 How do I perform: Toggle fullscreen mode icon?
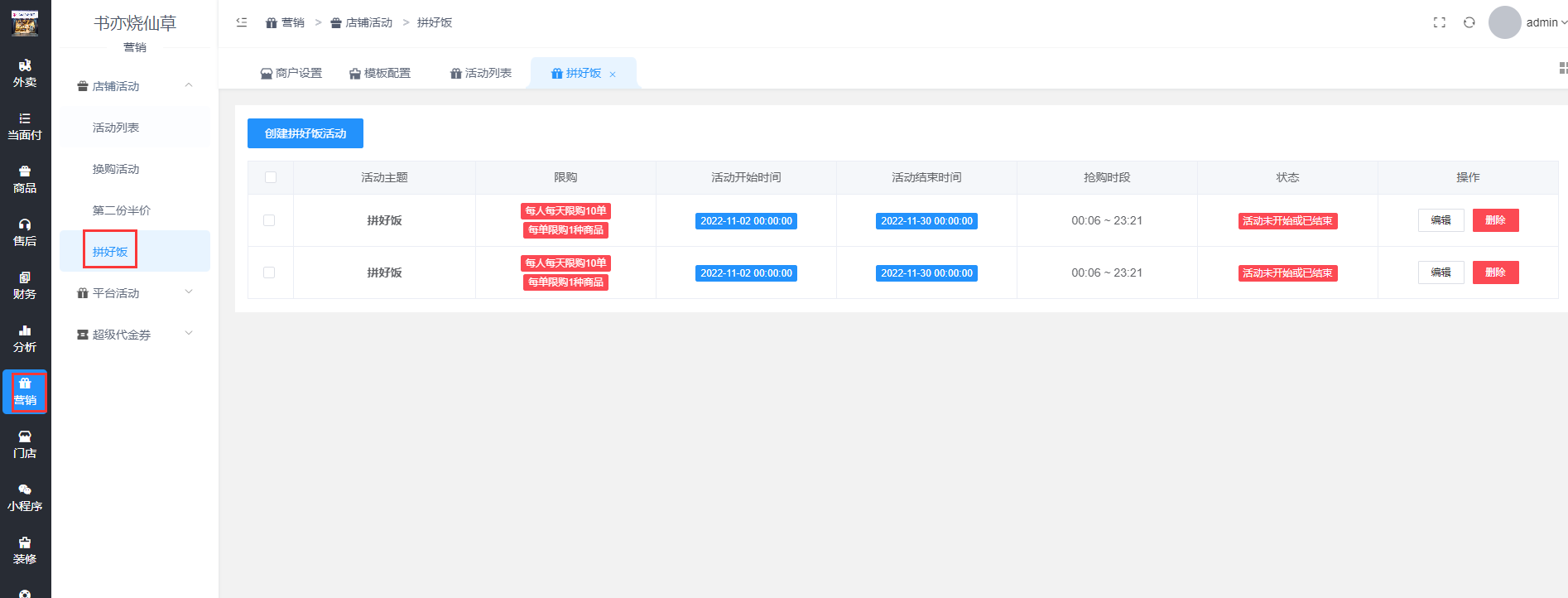1440,22
